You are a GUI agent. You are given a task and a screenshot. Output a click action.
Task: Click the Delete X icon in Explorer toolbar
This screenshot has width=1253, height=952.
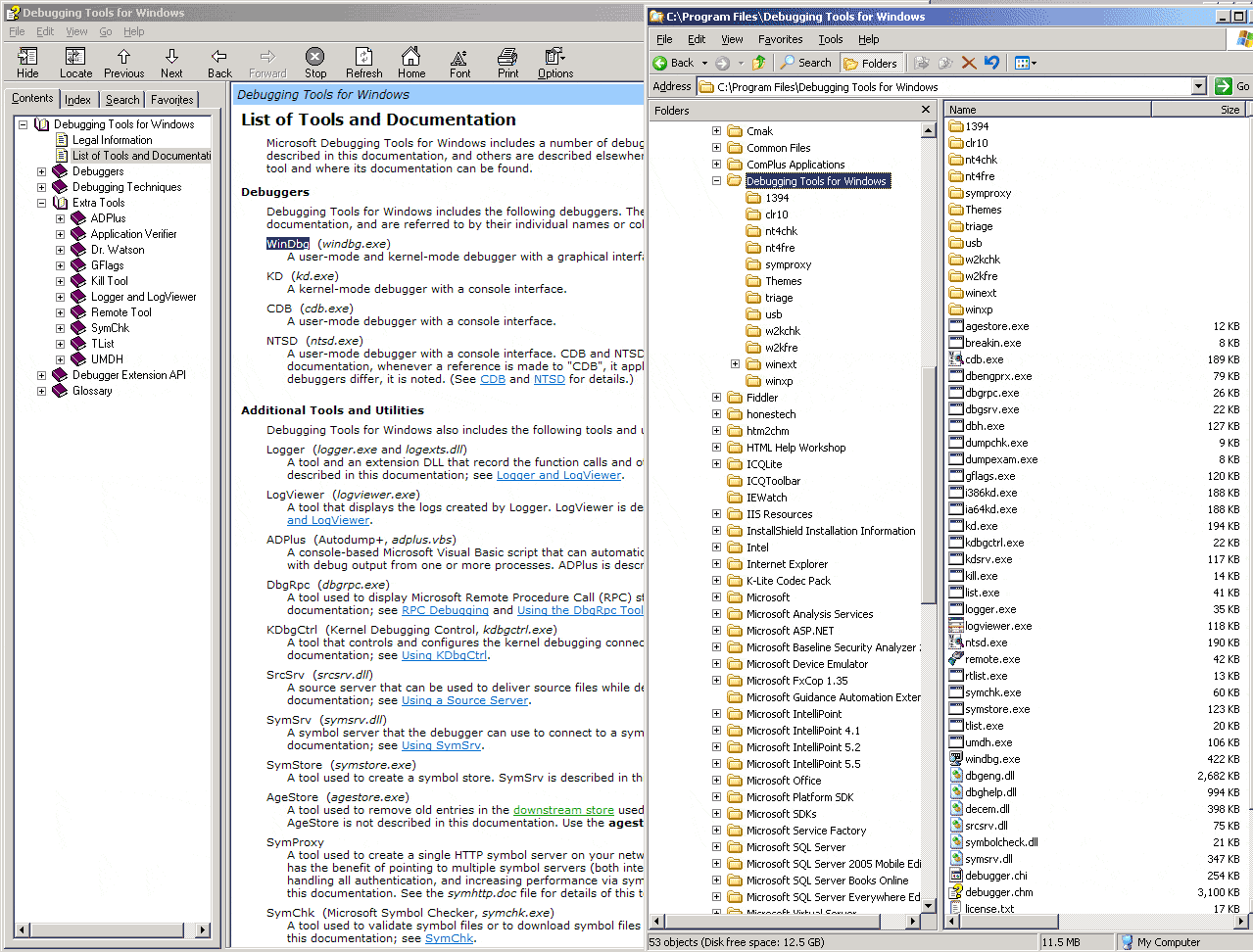point(969,63)
